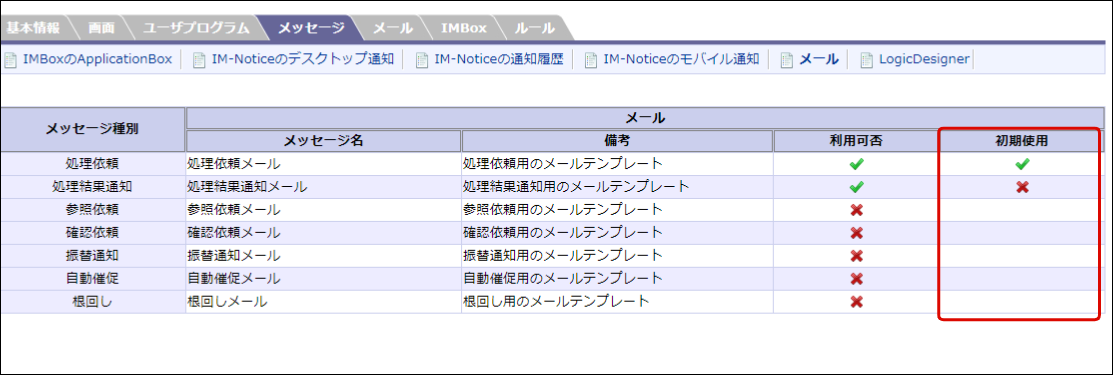Click remark 自動催促用のメールテンプレート

(x=563, y=278)
